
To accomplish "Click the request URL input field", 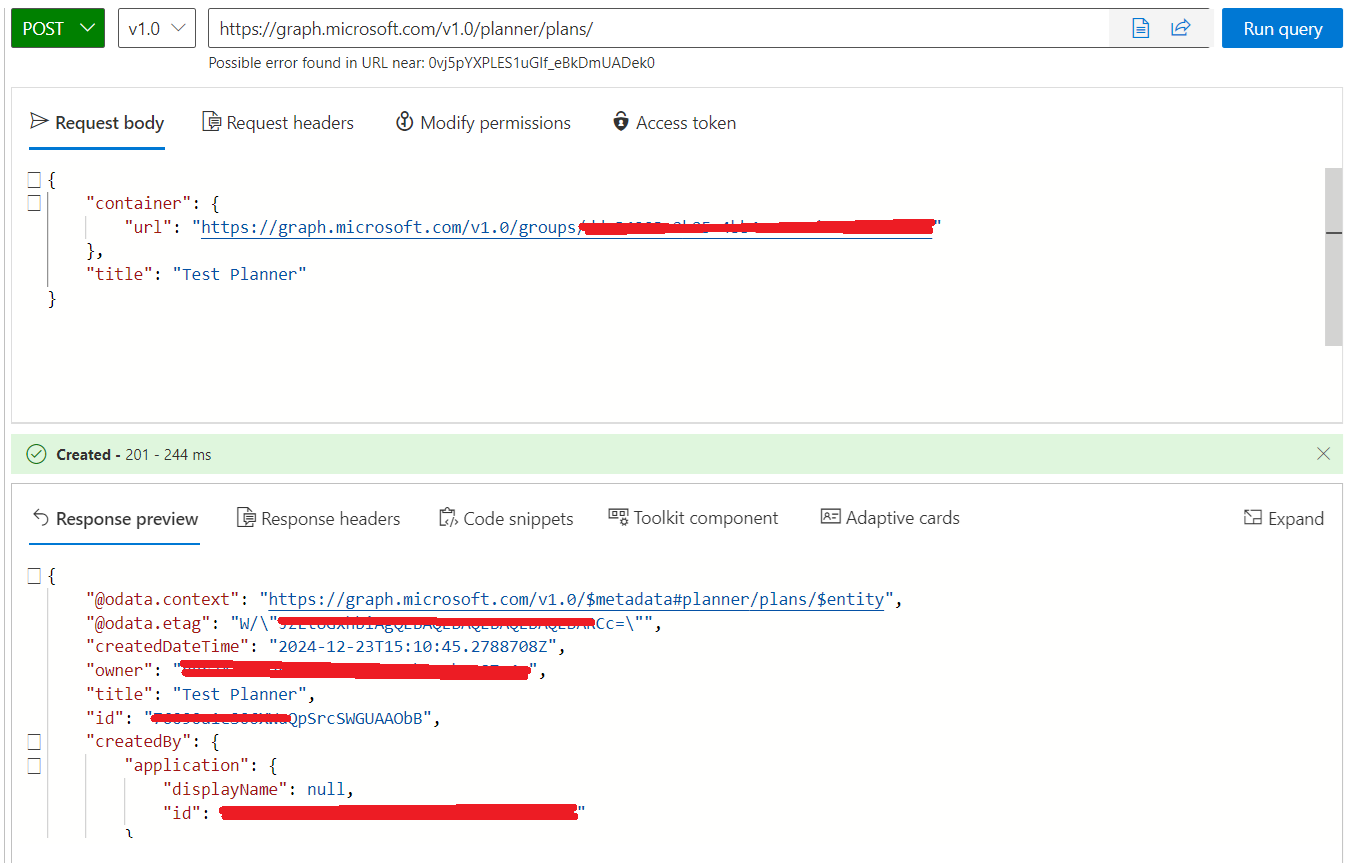I will pos(658,29).
